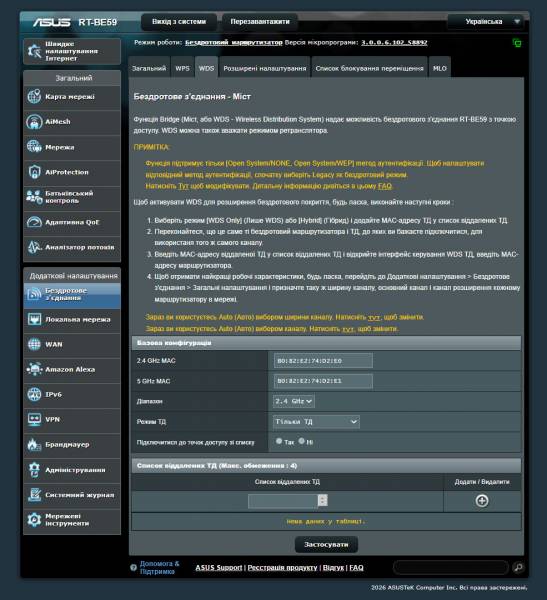This screenshot has height=600, width=547.
Task: Open the FAQ link in the note
Action: point(385,186)
